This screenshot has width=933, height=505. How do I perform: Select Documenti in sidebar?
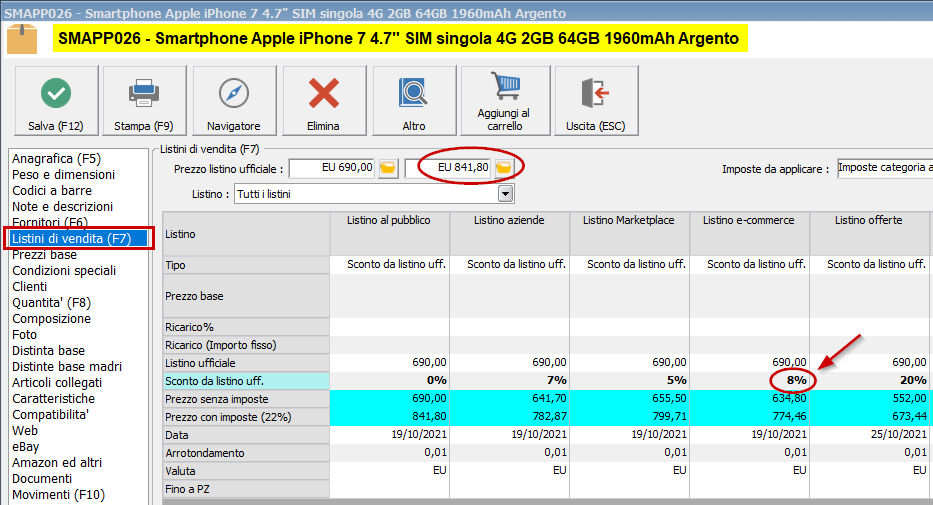click(42, 479)
